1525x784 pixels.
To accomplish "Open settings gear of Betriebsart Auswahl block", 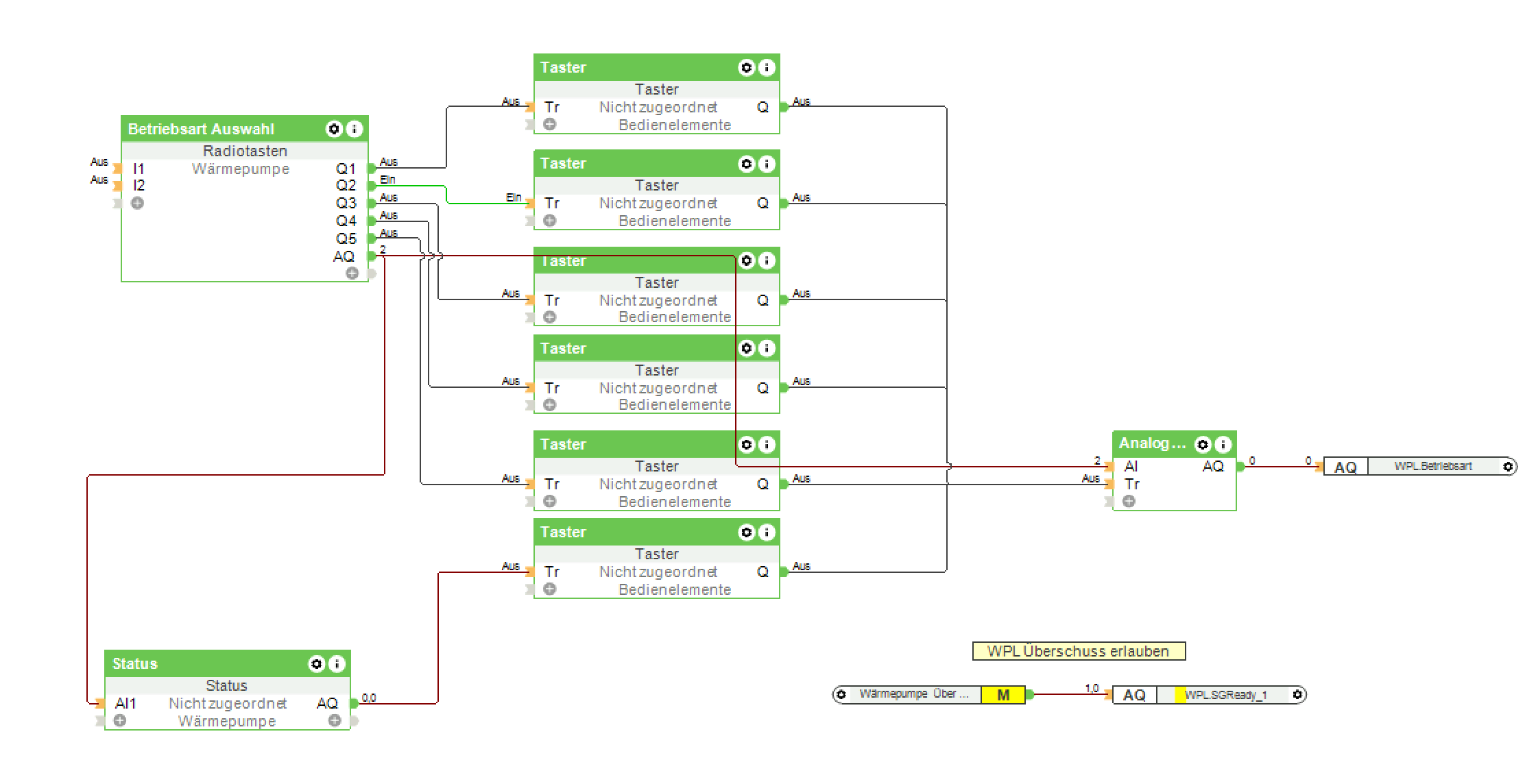I will (x=334, y=129).
